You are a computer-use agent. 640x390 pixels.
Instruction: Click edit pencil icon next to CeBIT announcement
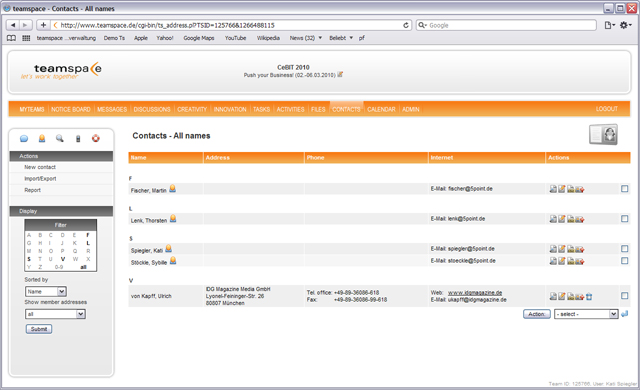coord(340,75)
